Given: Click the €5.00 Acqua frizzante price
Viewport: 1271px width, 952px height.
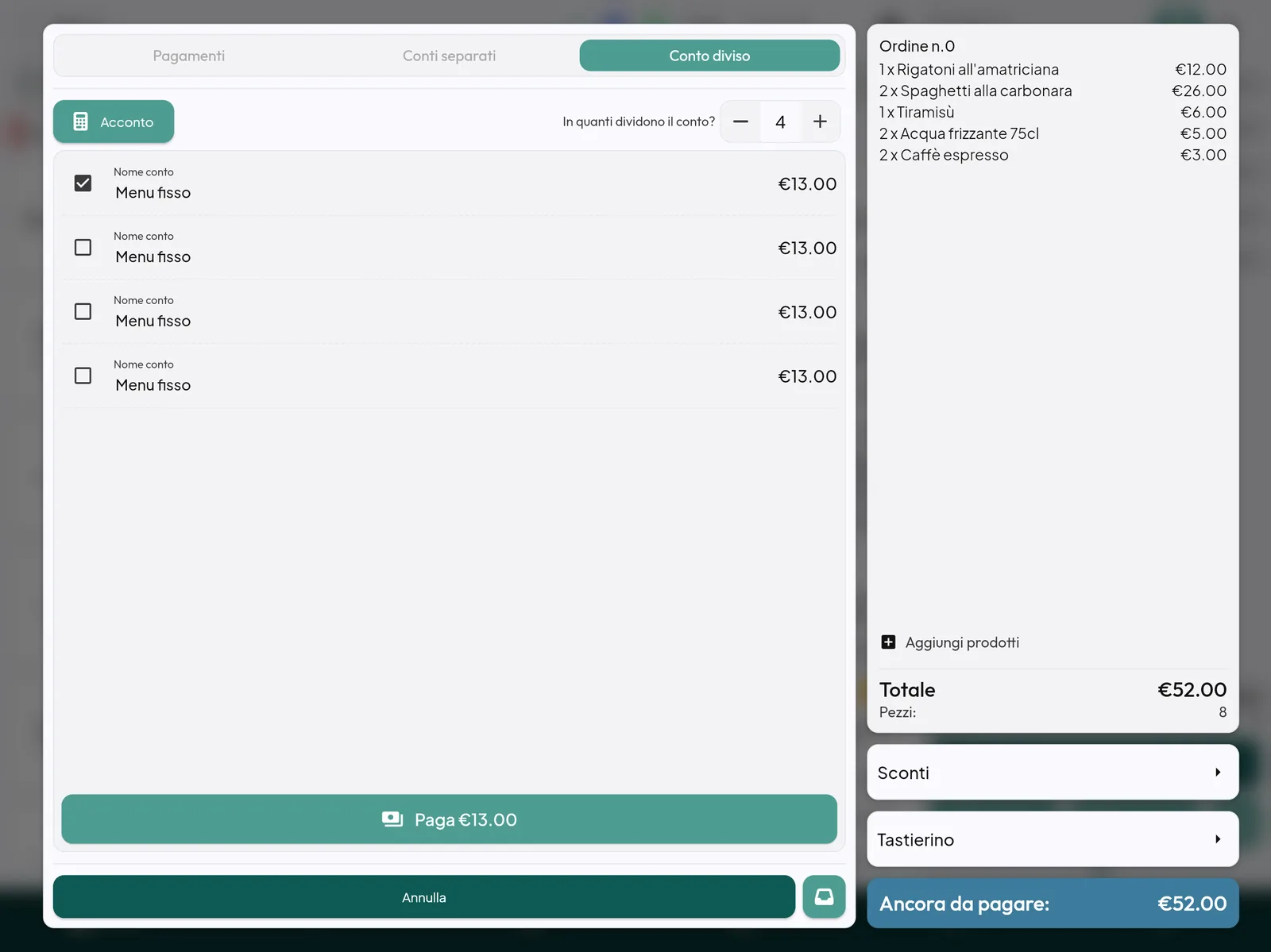Looking at the screenshot, I should pos(1203,134).
